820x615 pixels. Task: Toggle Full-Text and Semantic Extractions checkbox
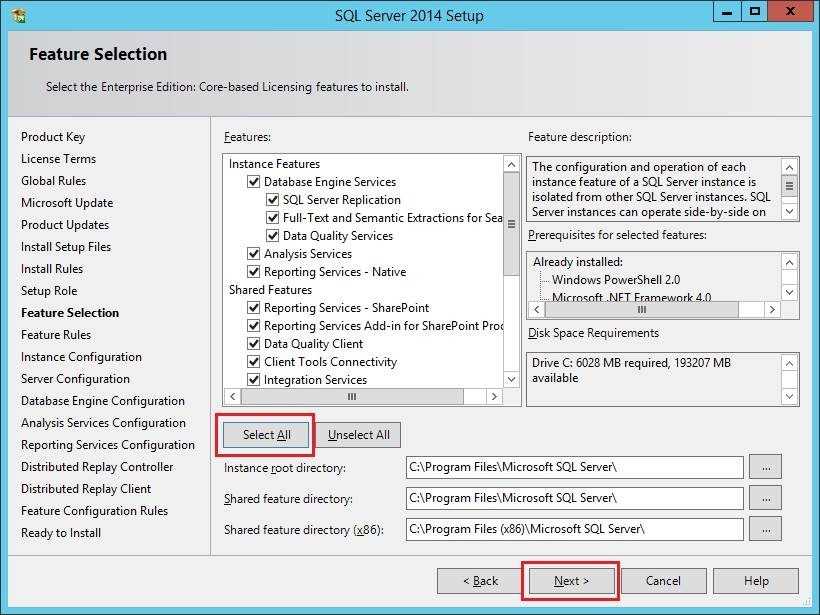pos(272,218)
